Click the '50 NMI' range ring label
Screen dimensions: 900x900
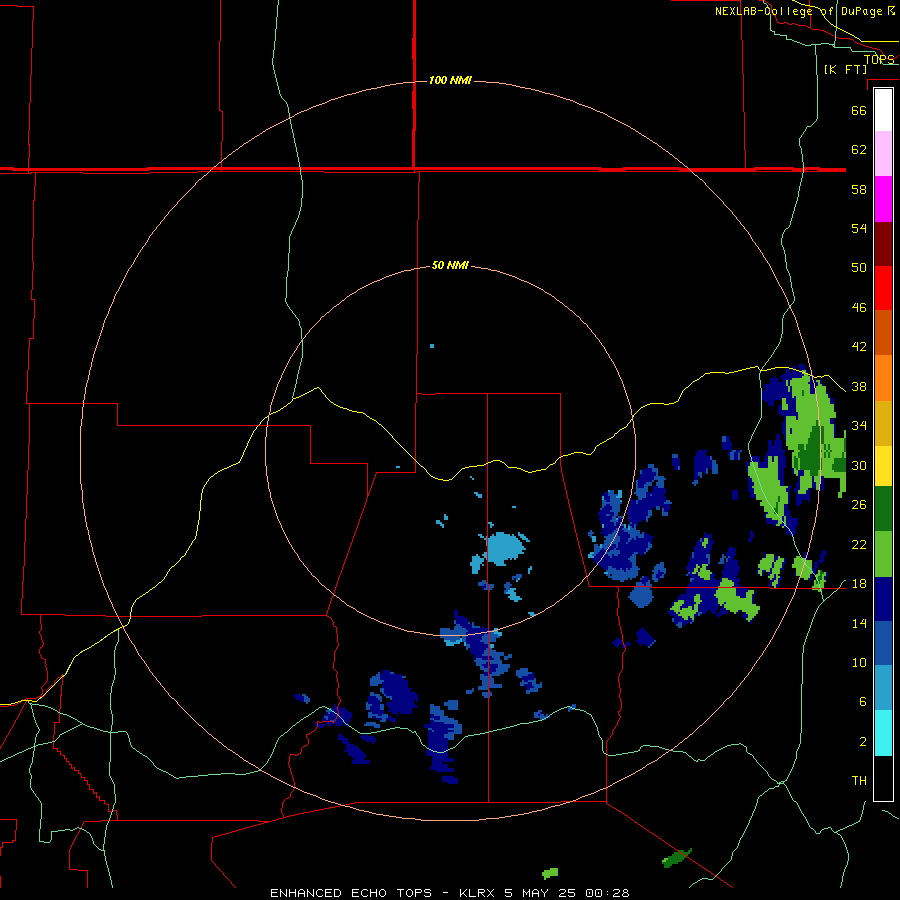(x=450, y=265)
